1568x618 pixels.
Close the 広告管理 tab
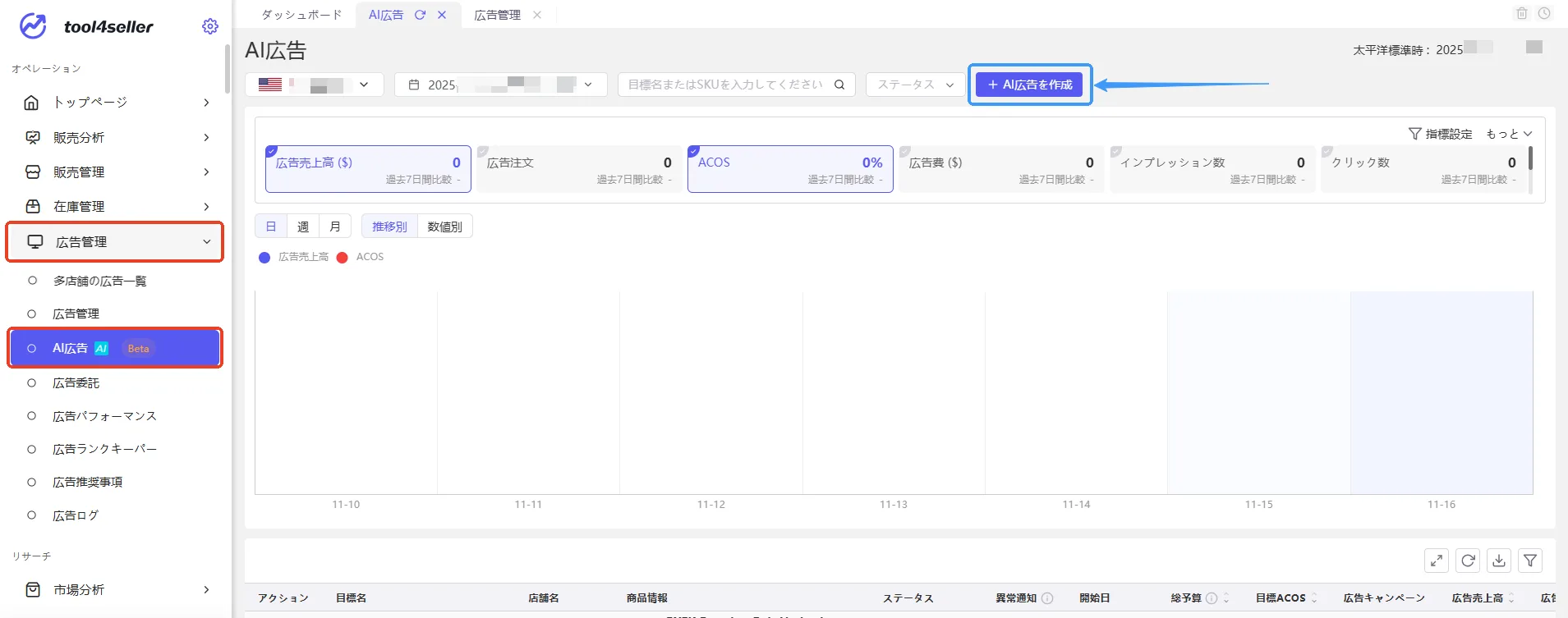pos(537,15)
